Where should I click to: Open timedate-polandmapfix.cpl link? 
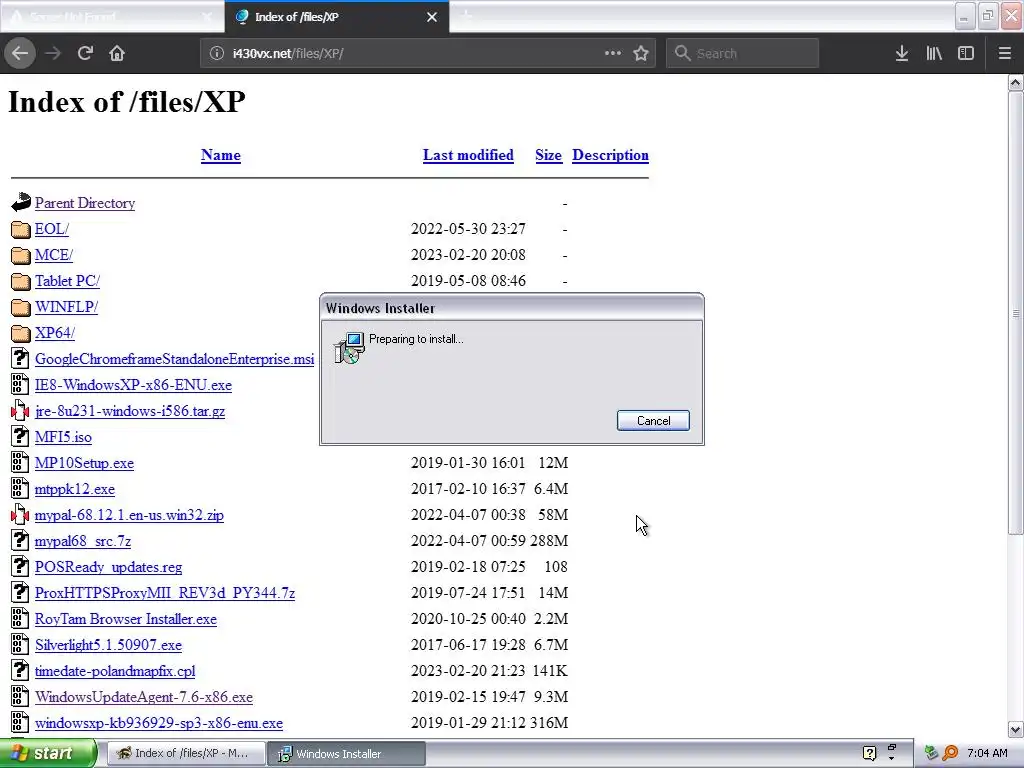pyautogui.click(x=115, y=671)
